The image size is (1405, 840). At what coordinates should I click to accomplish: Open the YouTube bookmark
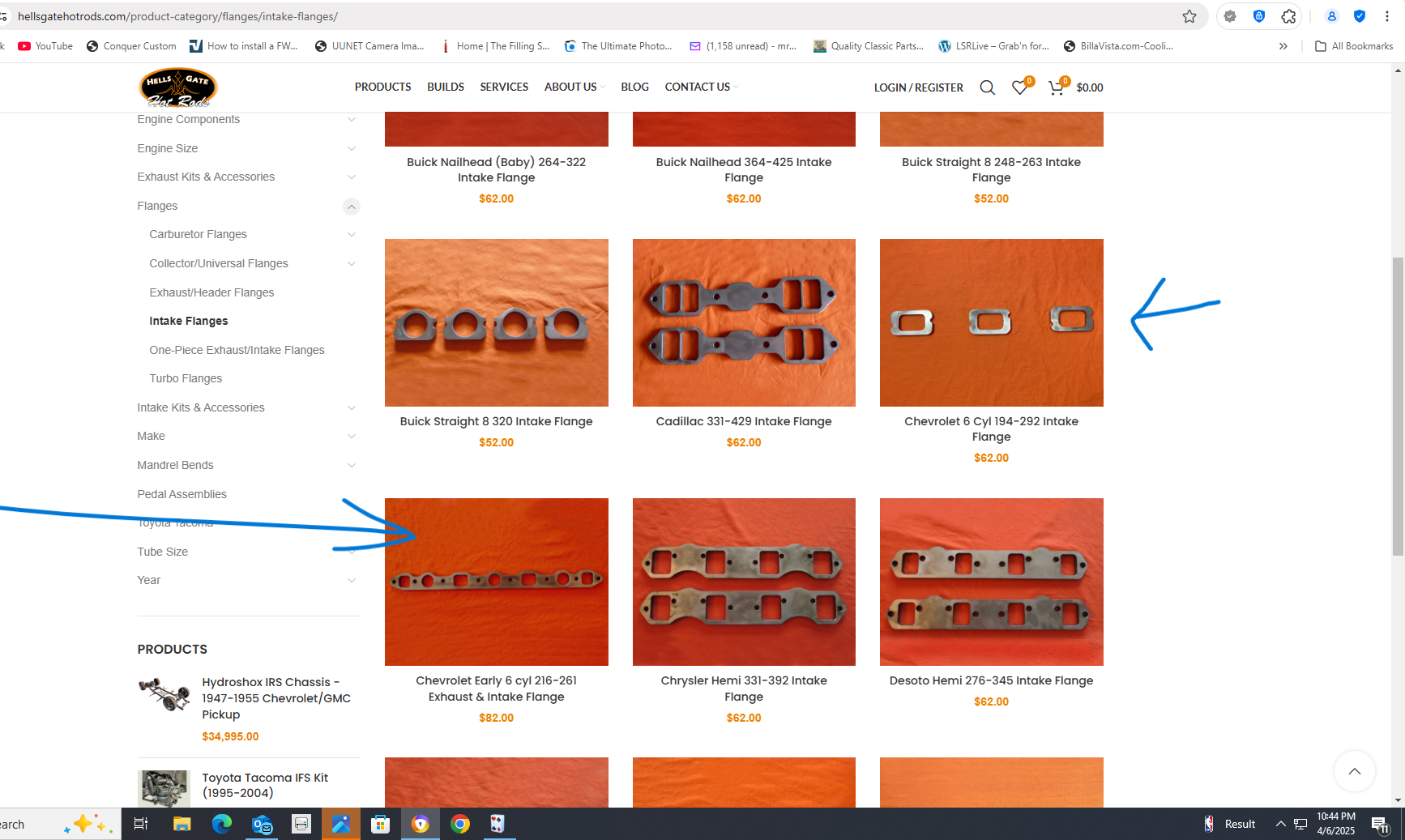(46, 46)
